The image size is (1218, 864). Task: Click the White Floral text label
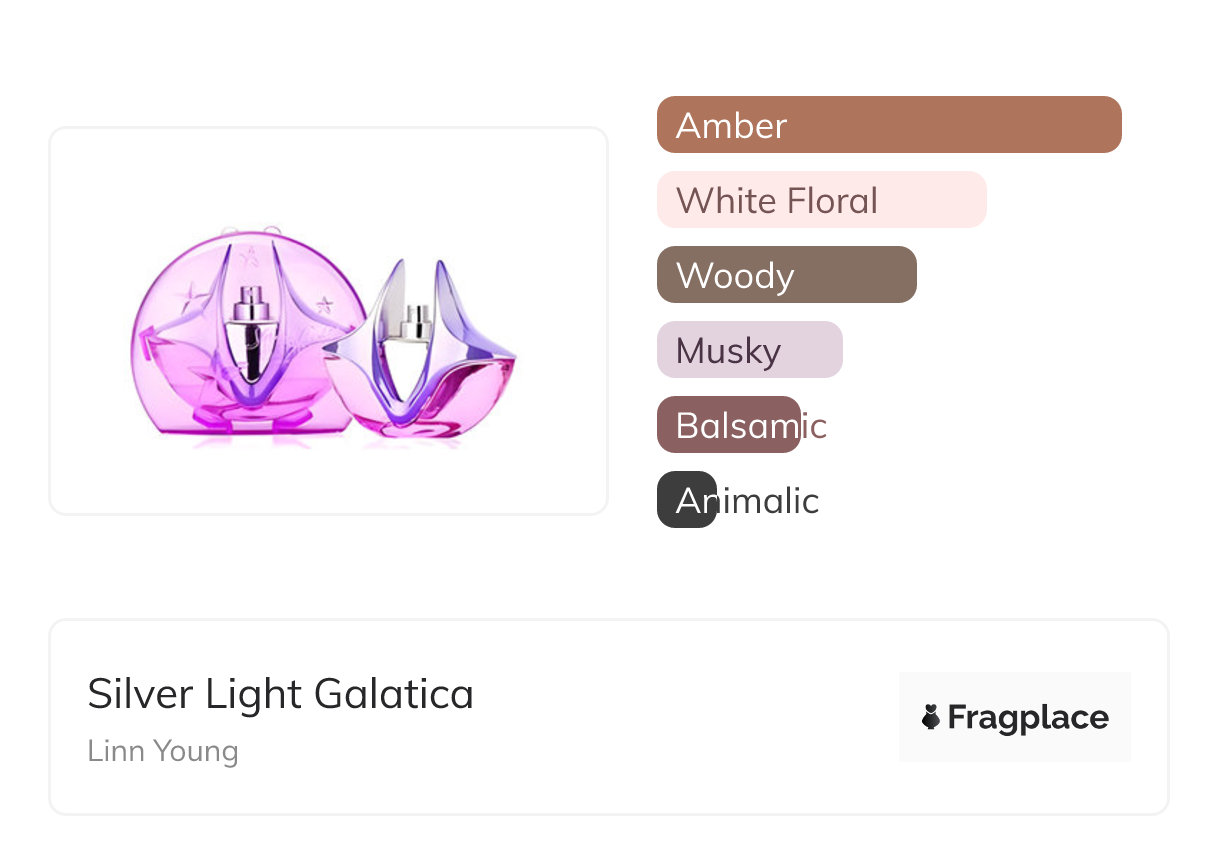(x=777, y=201)
